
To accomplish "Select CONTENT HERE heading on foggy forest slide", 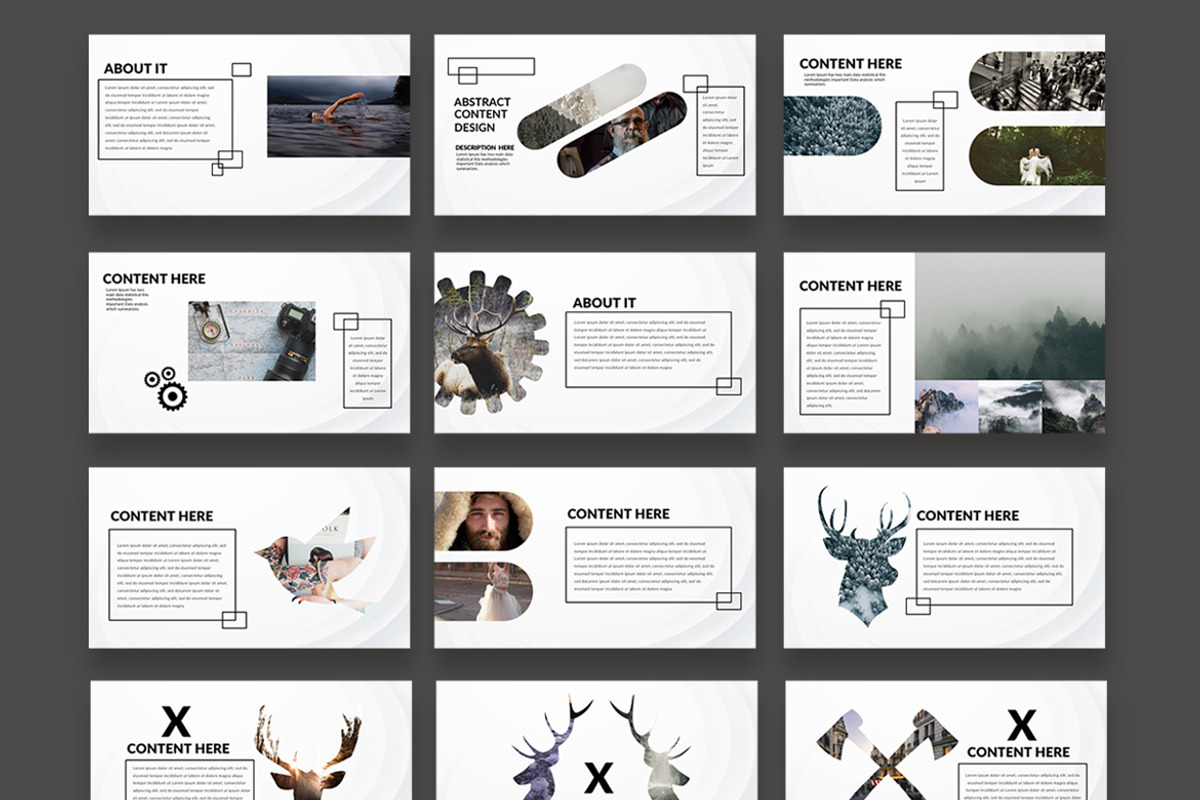I will click(x=851, y=286).
